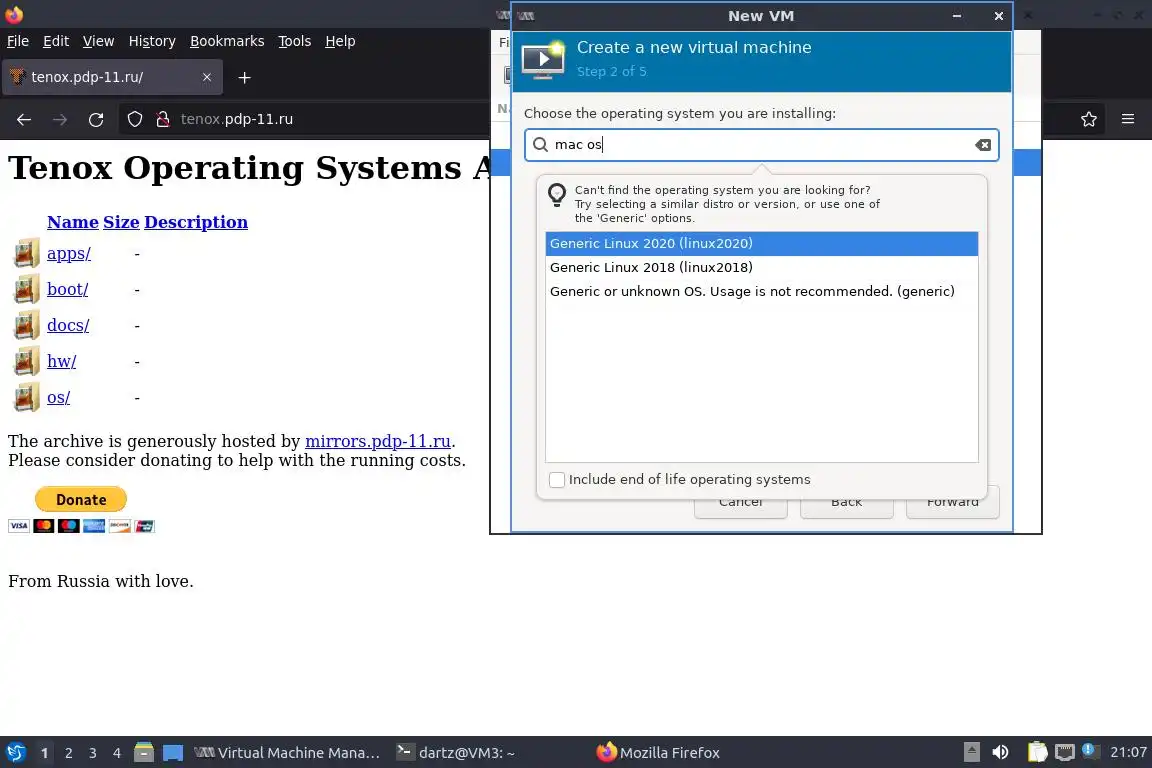This screenshot has width=1152, height=768.
Task: Sort listing by Description column
Action: (x=196, y=222)
